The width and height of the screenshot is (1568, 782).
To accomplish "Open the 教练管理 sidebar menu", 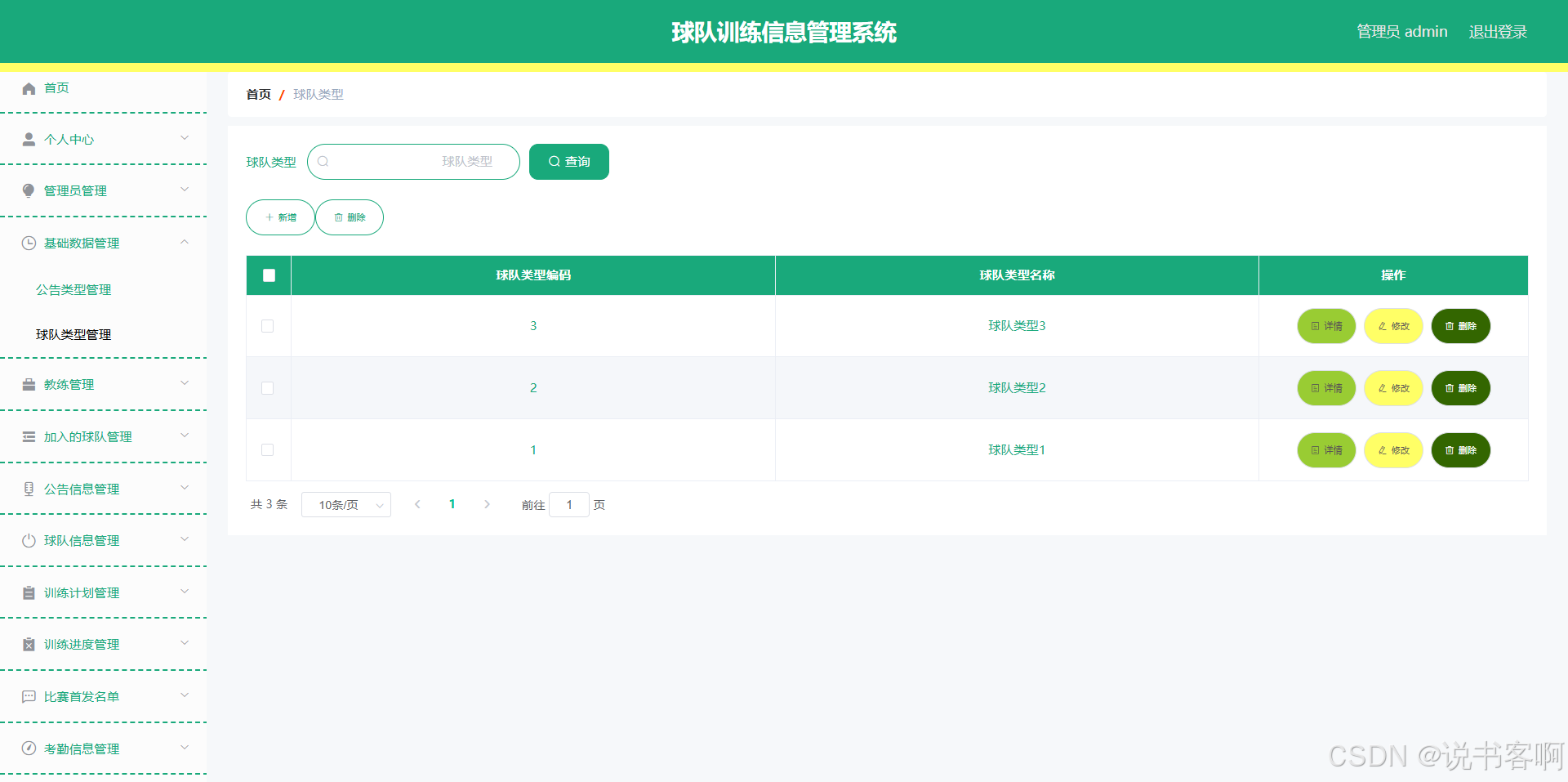I will tap(103, 385).
